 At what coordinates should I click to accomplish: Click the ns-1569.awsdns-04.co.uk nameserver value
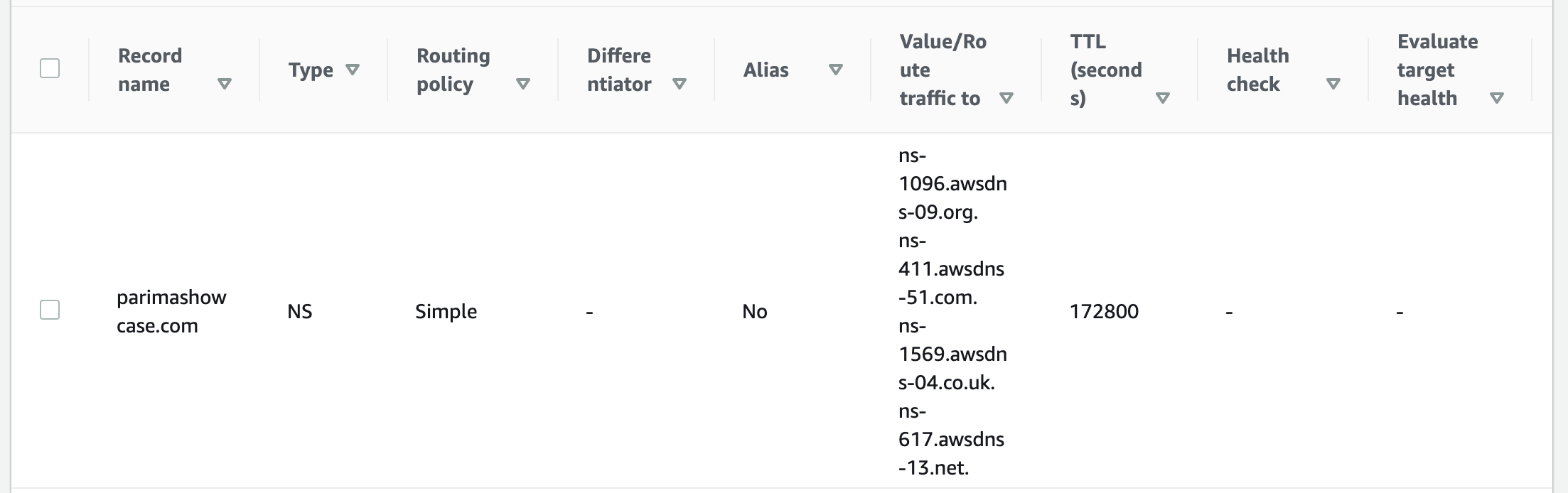click(952, 354)
